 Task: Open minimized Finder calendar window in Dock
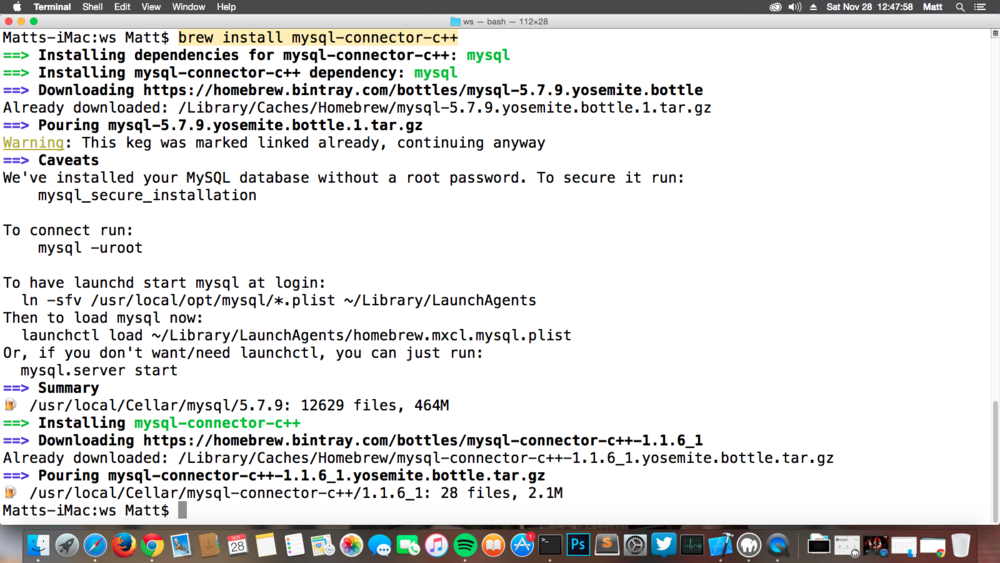904,546
